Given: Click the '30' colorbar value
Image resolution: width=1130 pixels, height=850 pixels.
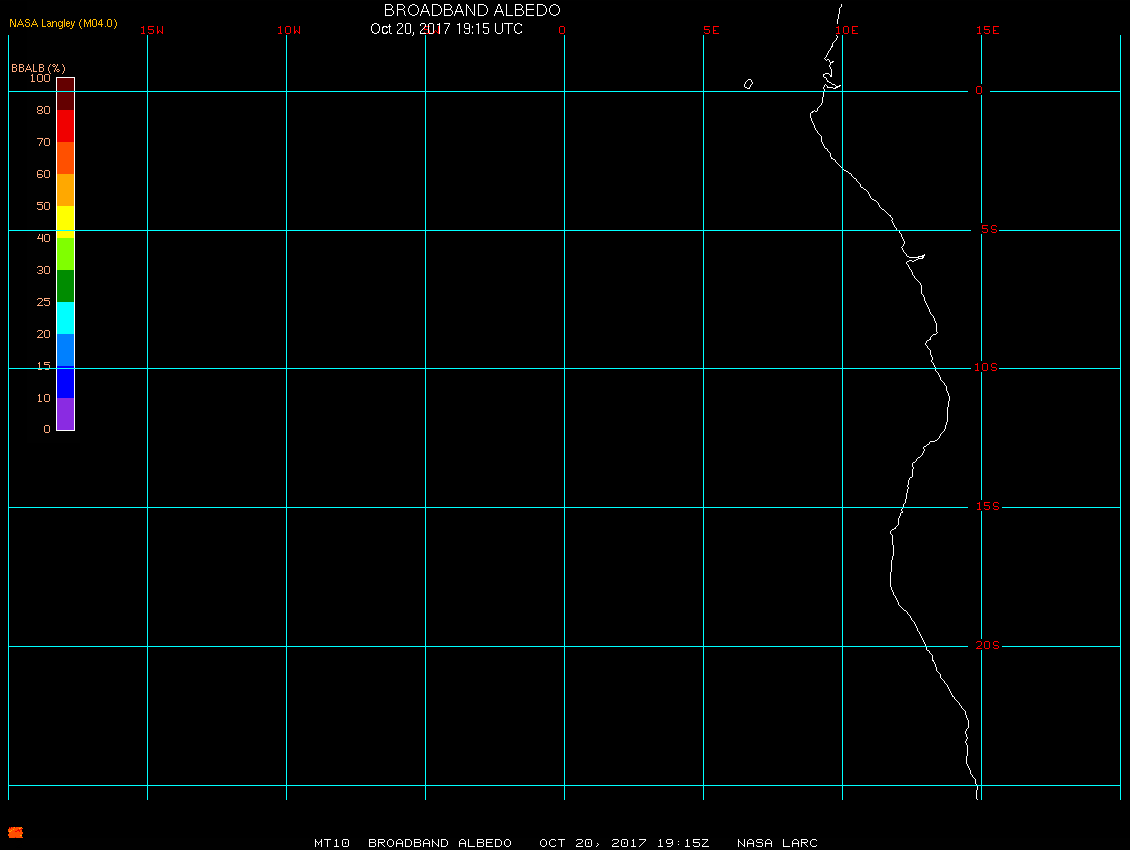Looking at the screenshot, I should tap(44, 270).
